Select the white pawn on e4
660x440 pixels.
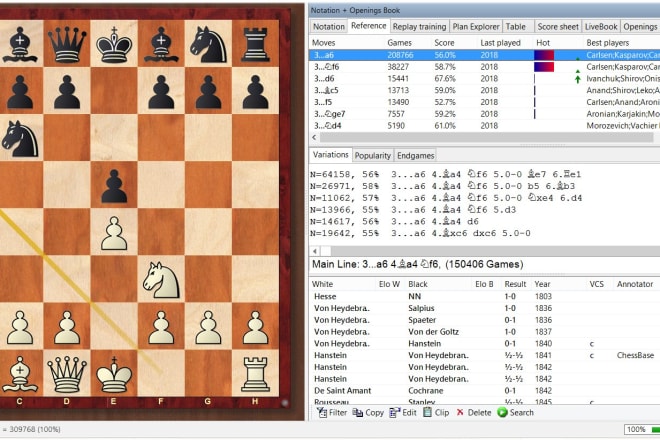114,233
